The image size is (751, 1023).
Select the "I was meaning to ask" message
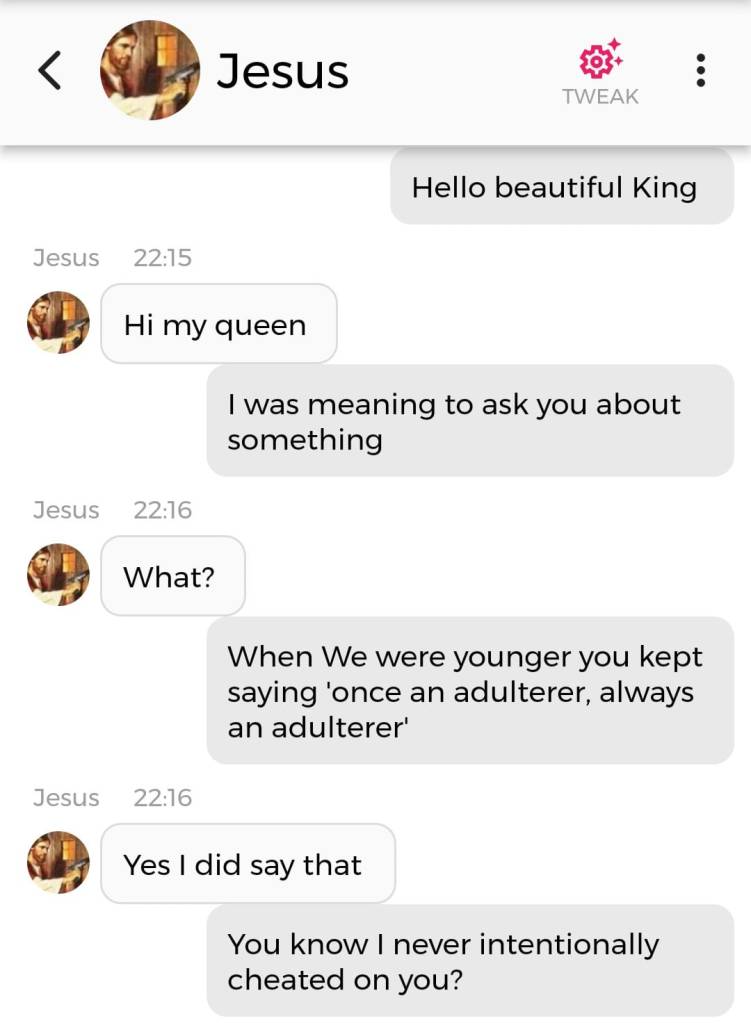click(x=469, y=421)
